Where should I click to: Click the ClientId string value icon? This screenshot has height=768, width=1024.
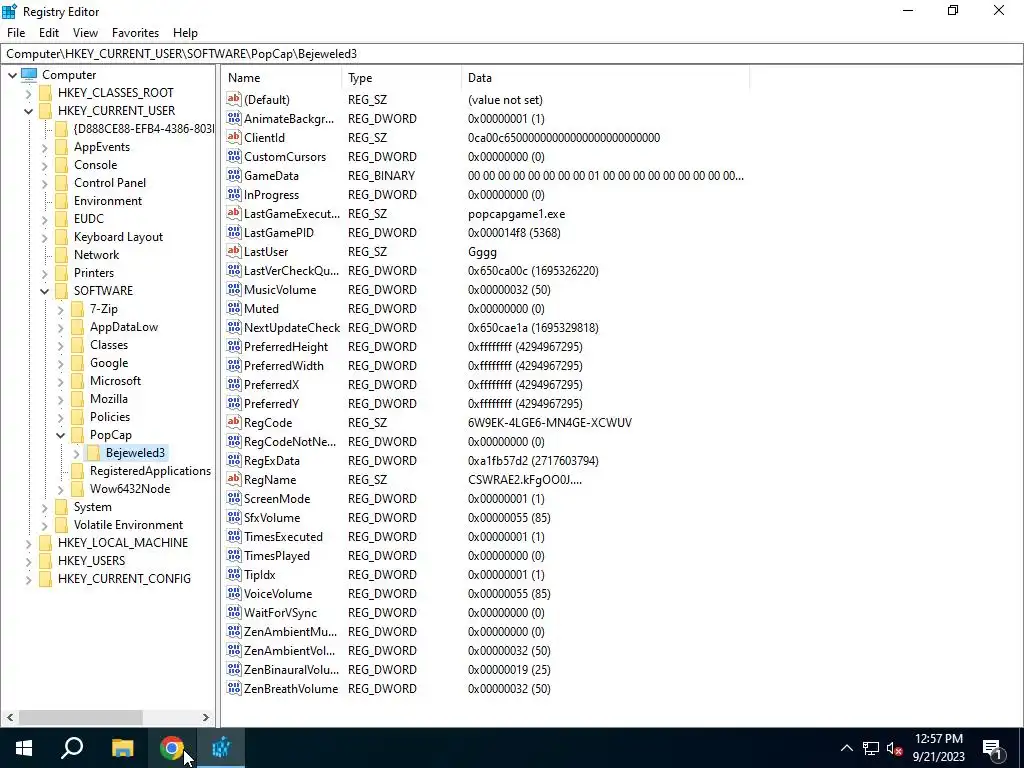(x=234, y=137)
